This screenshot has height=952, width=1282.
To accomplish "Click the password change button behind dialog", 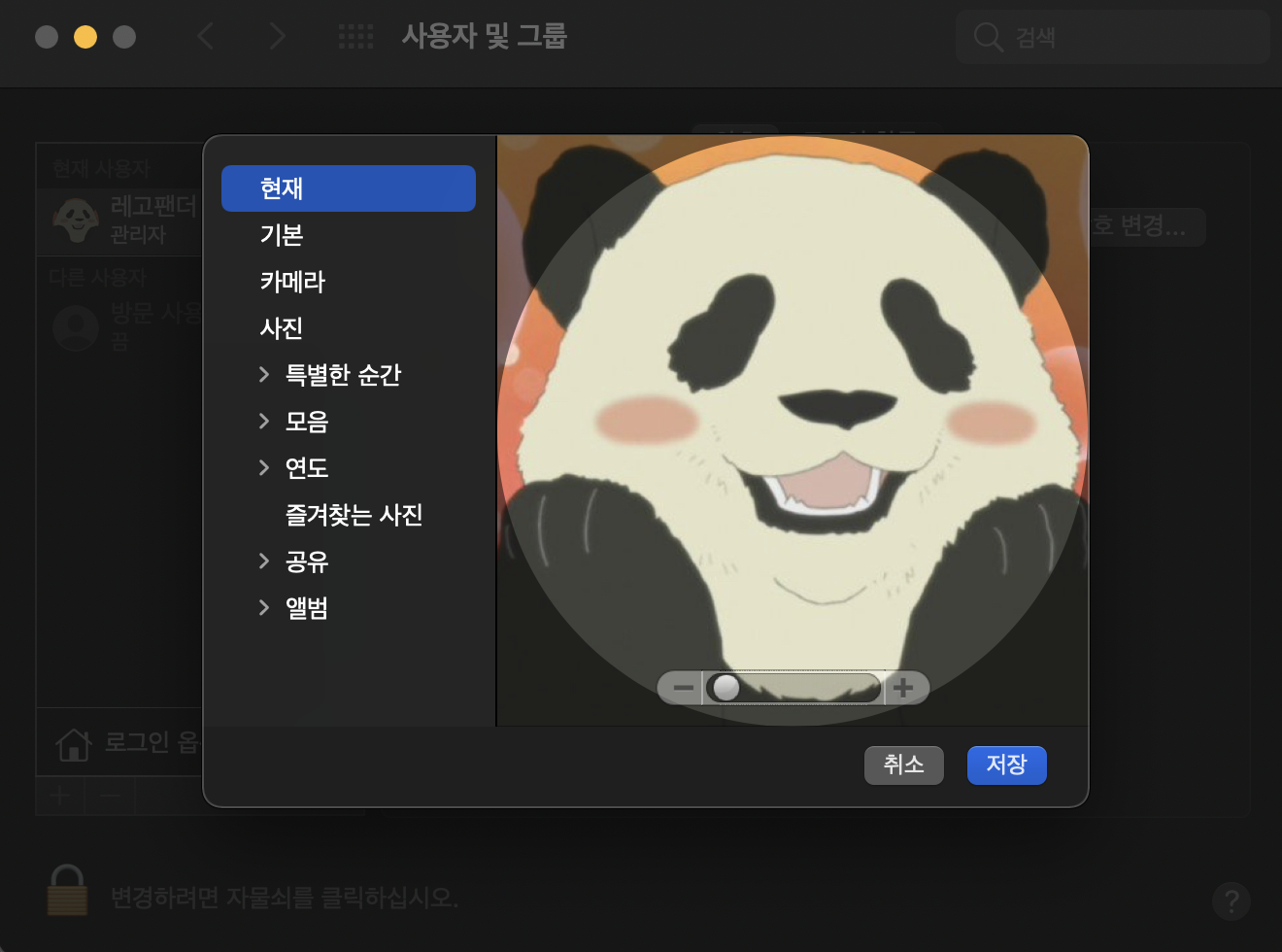I will tap(1147, 226).
